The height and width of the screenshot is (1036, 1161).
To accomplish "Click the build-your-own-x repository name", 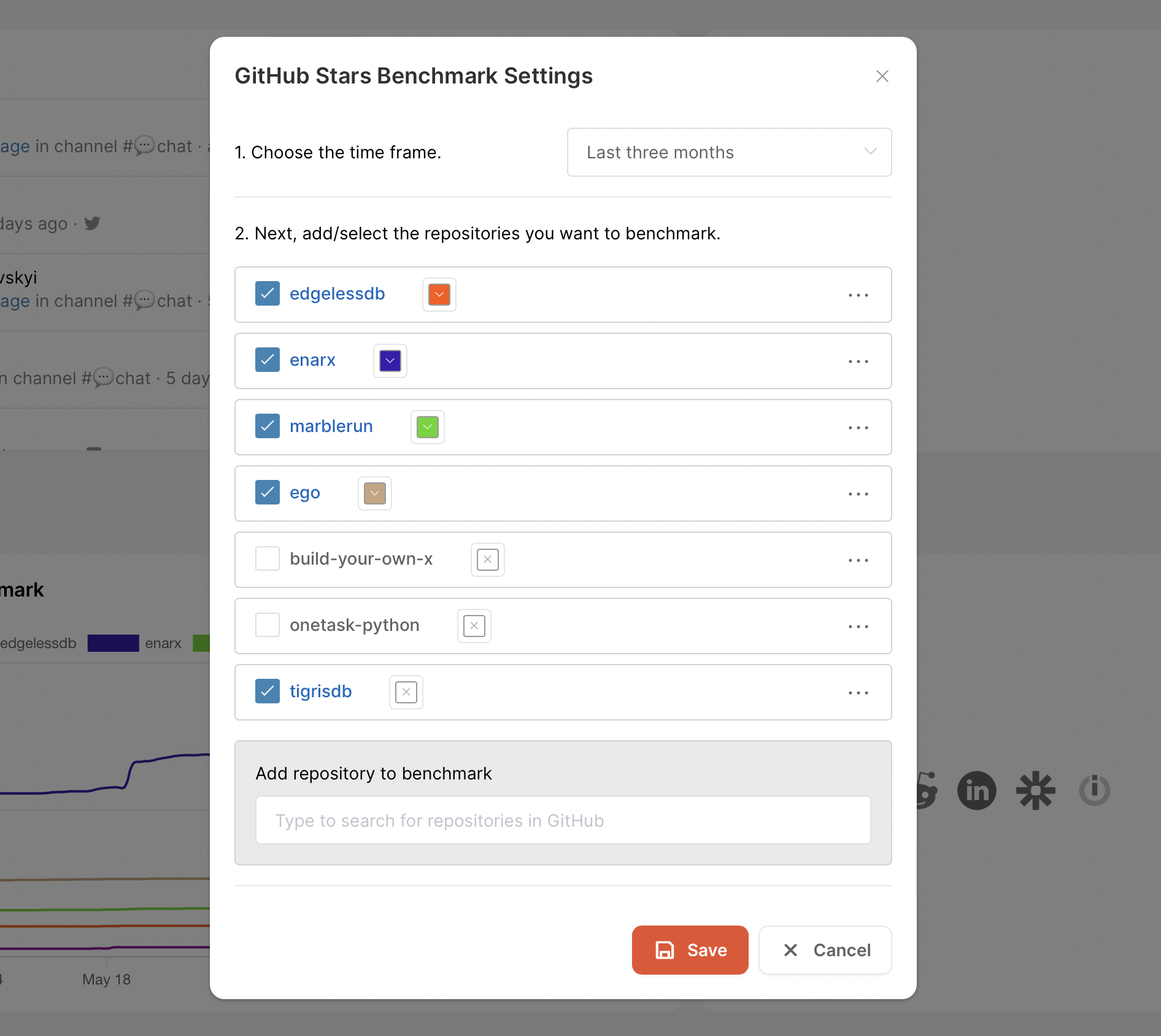I will pos(361,559).
